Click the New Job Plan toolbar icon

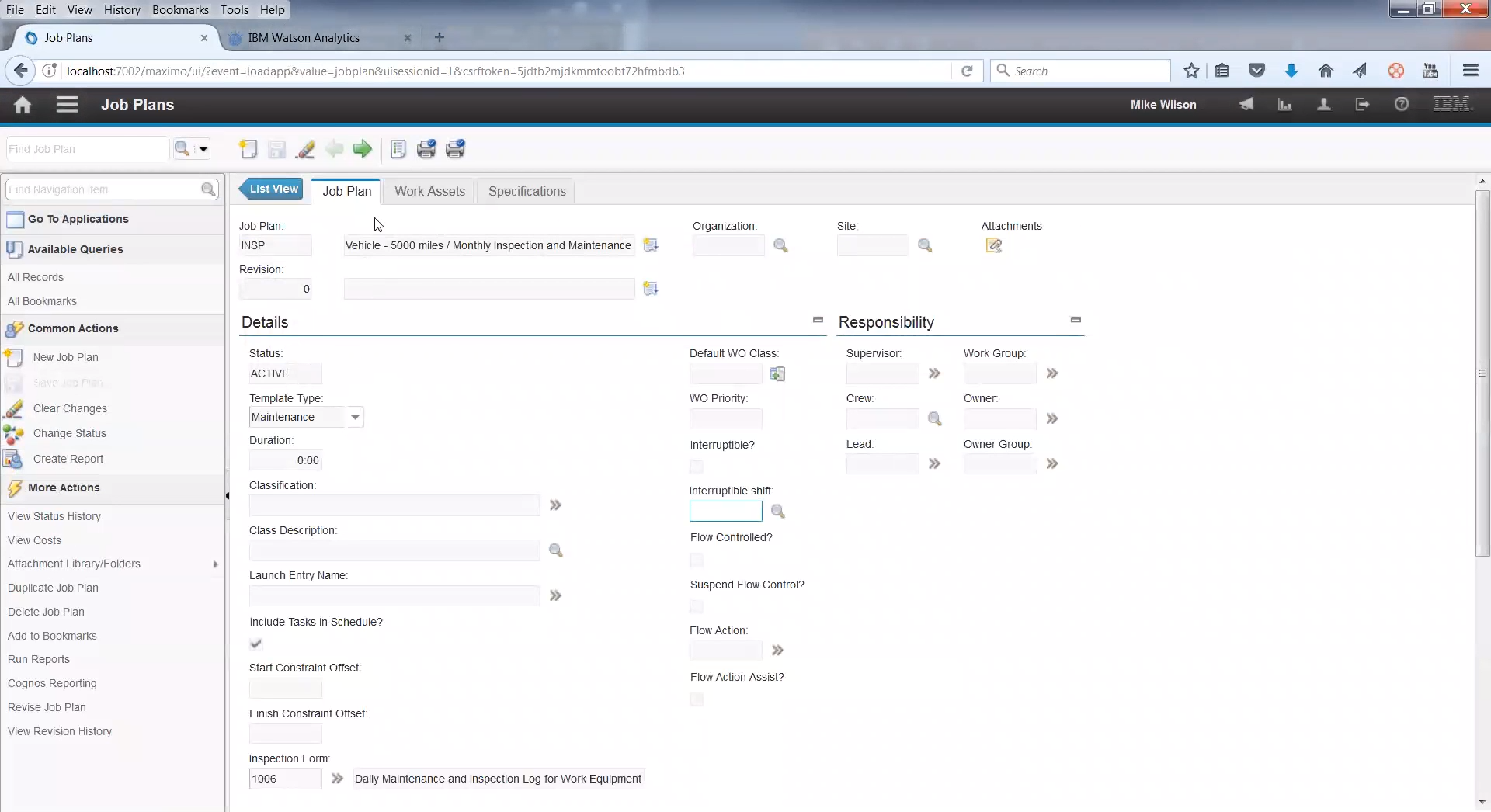248,149
